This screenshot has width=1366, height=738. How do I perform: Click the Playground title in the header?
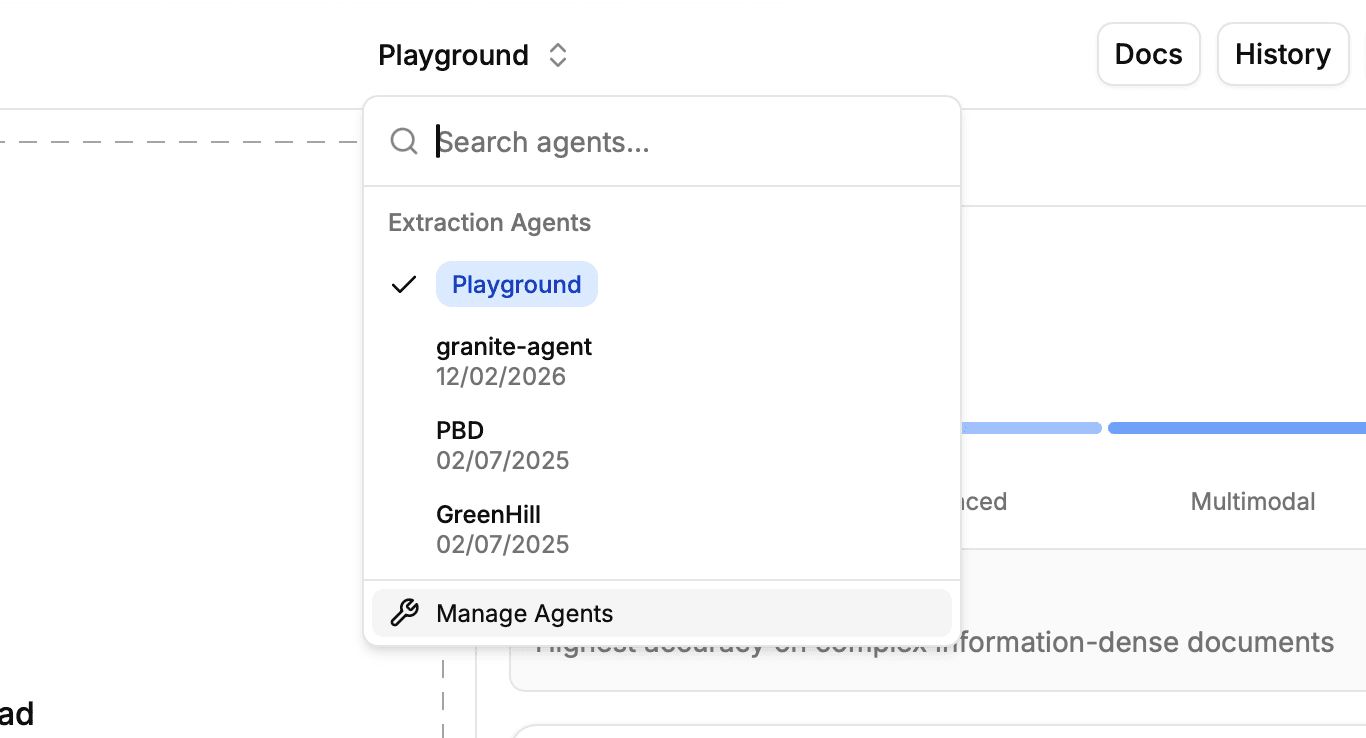click(x=453, y=55)
